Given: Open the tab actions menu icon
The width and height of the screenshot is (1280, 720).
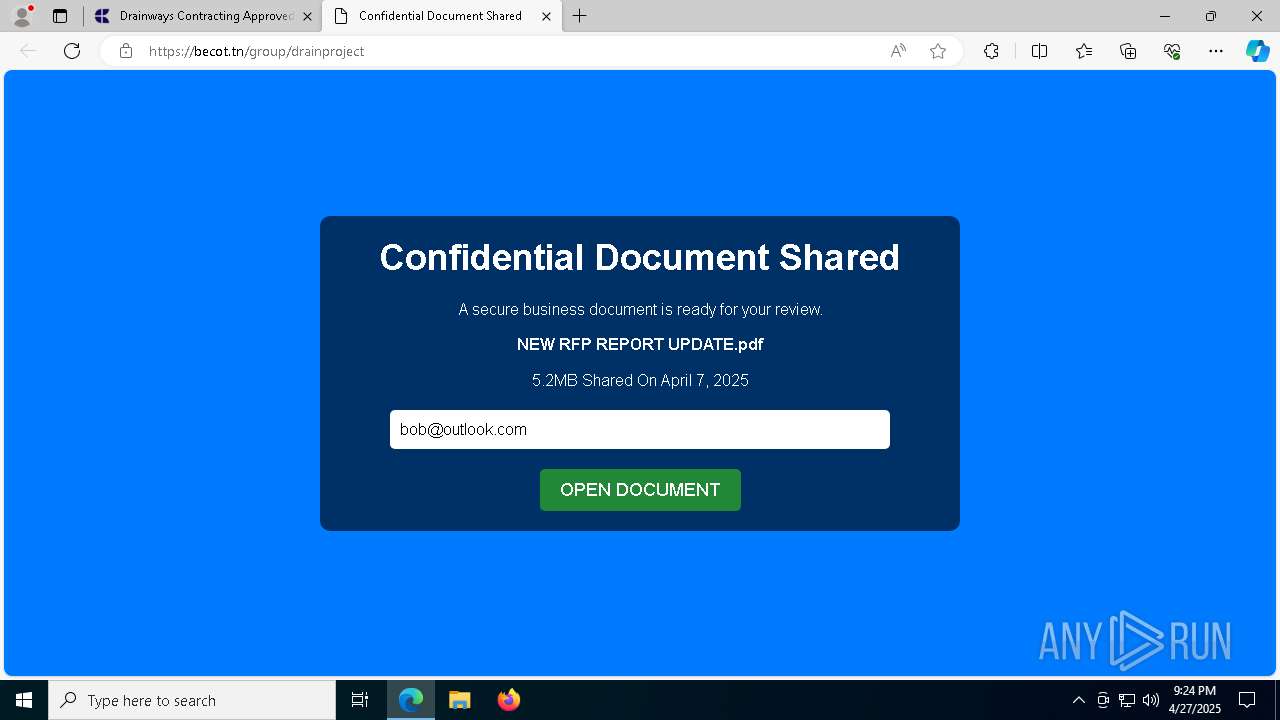Looking at the screenshot, I should (60, 16).
